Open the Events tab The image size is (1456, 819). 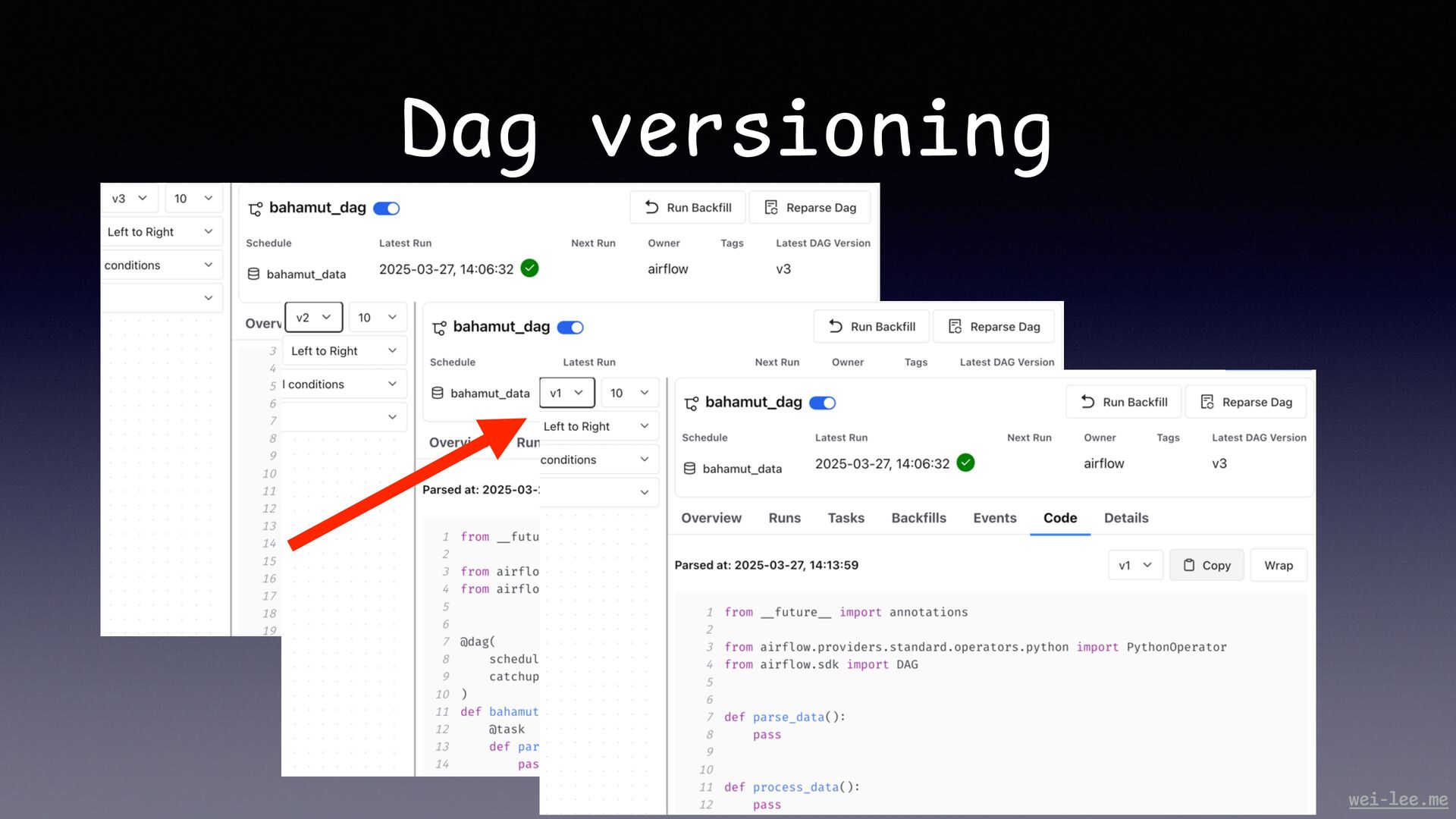(x=994, y=518)
